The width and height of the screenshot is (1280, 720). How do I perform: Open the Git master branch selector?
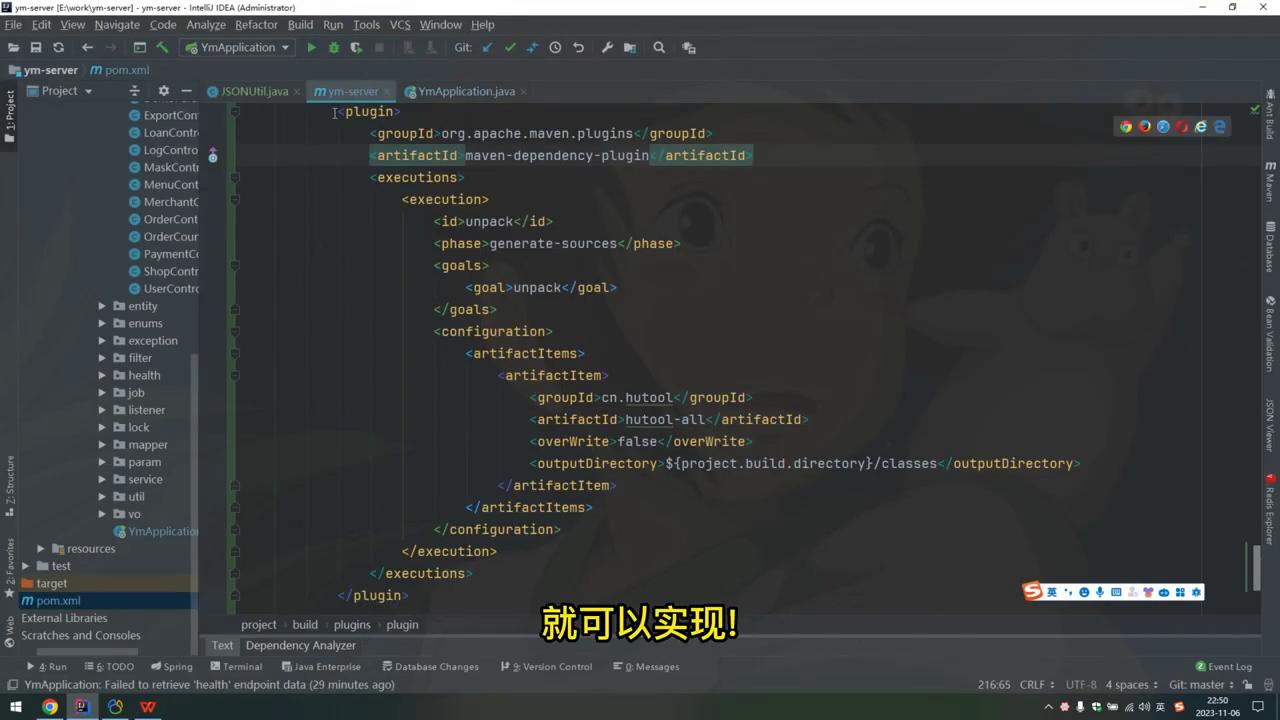[1203, 685]
